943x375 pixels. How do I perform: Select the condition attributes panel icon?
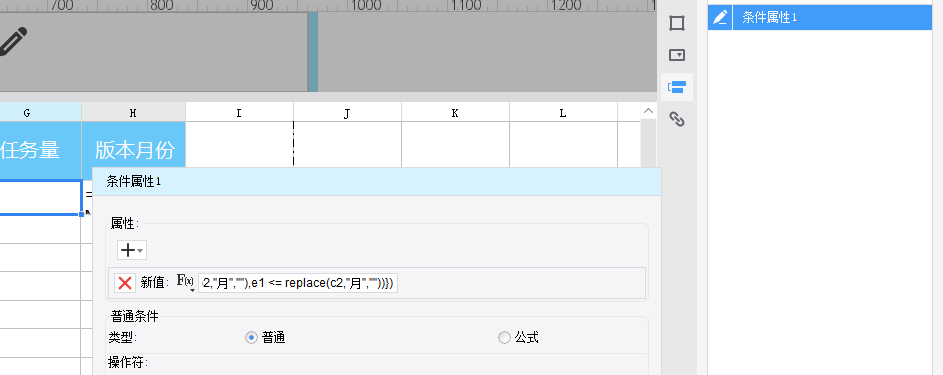pos(677,87)
